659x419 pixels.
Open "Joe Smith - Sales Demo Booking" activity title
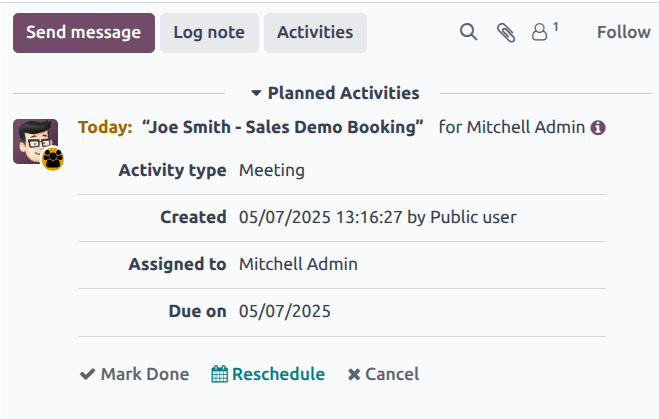point(283,127)
